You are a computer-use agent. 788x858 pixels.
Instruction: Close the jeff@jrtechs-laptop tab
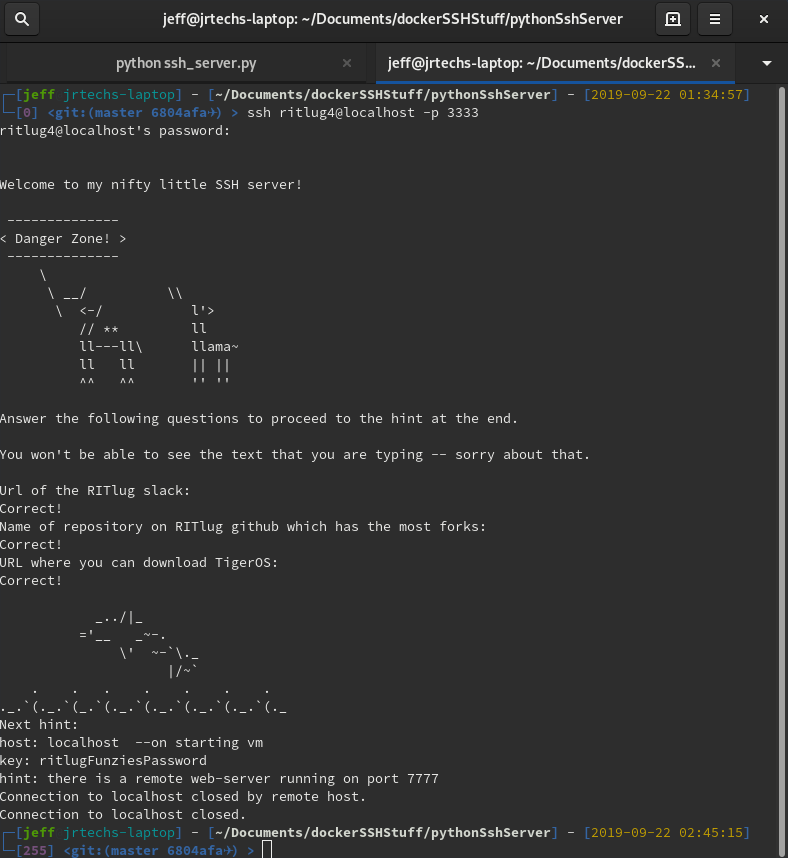coord(717,63)
